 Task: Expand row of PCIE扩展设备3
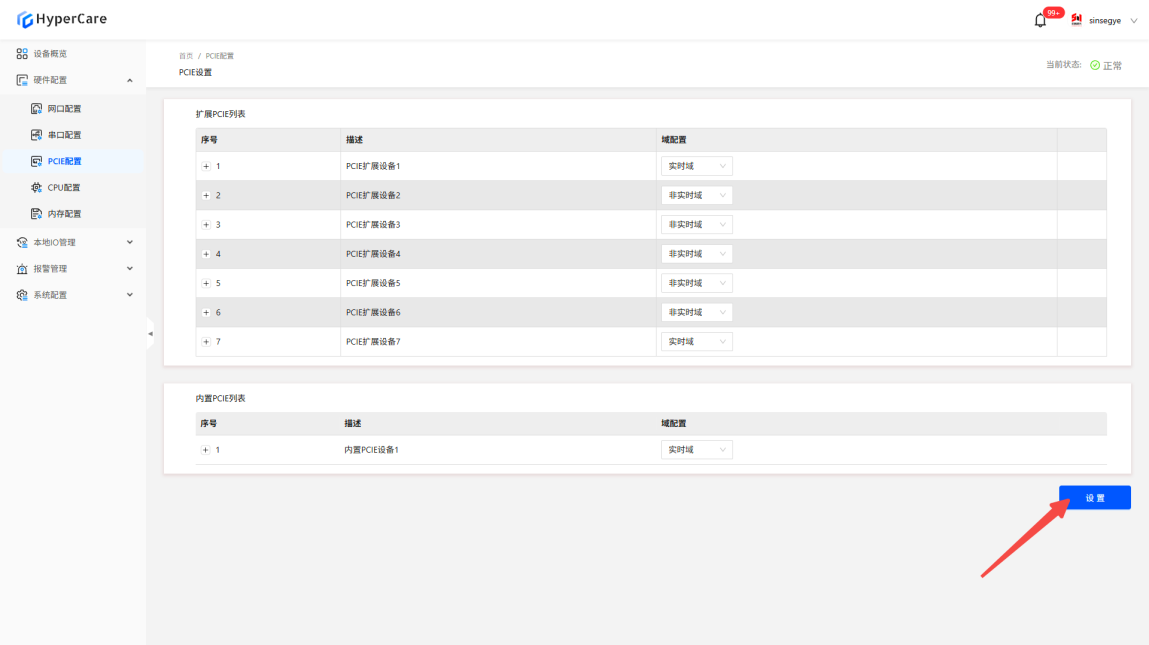click(206, 225)
